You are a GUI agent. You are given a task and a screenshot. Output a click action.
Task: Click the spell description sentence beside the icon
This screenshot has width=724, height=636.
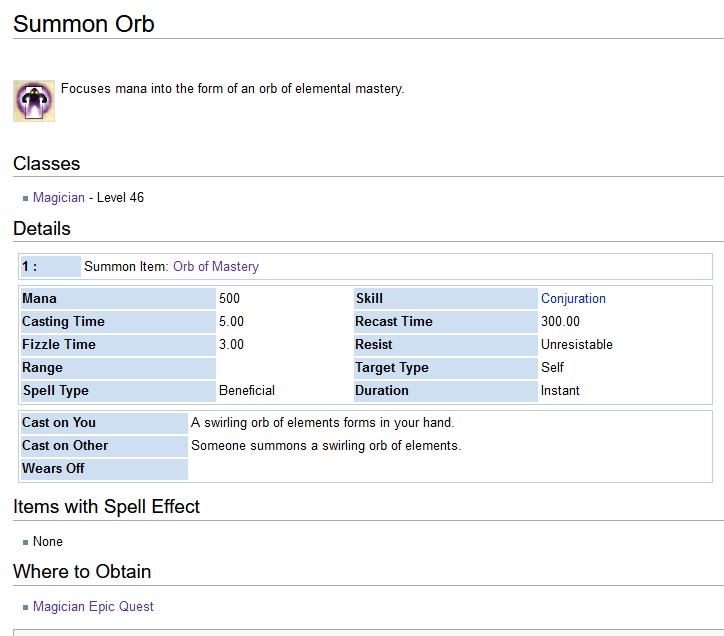(232, 89)
